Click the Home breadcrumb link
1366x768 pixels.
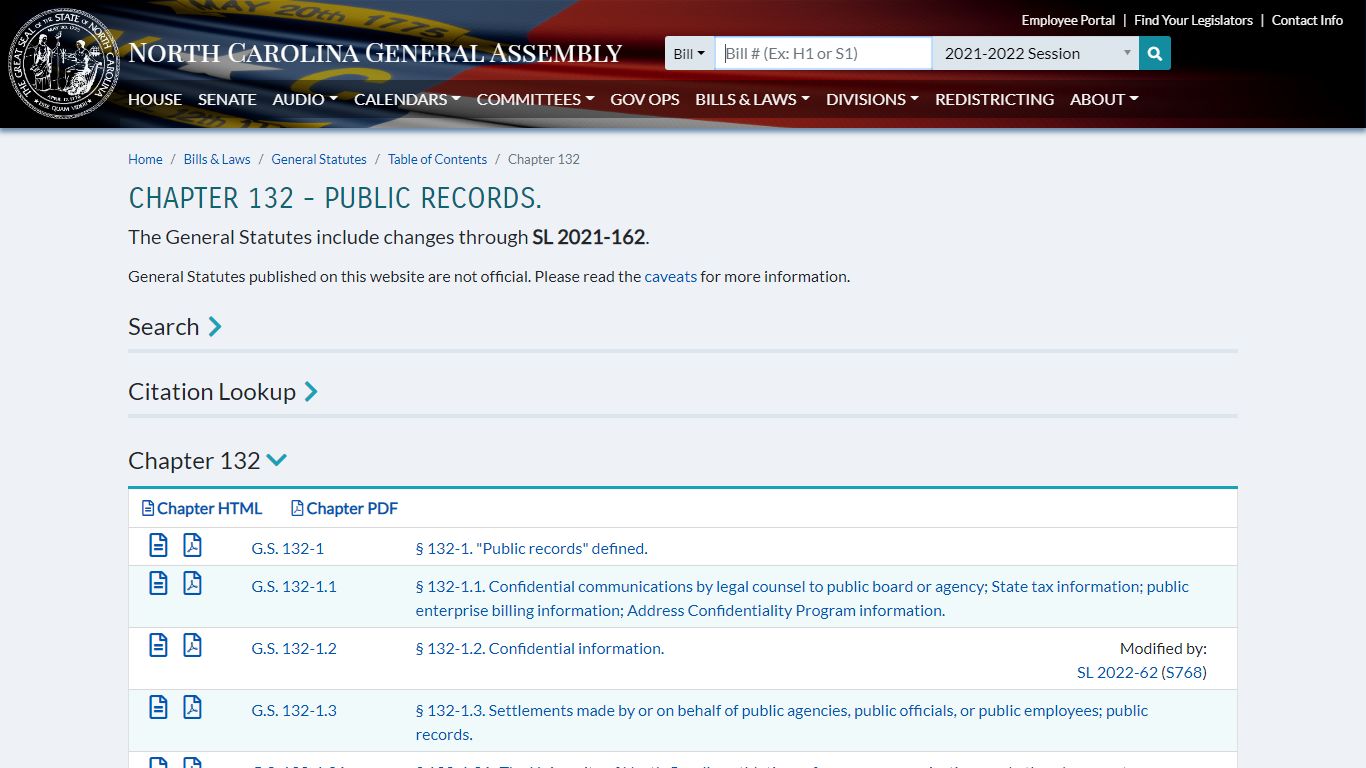[145, 159]
